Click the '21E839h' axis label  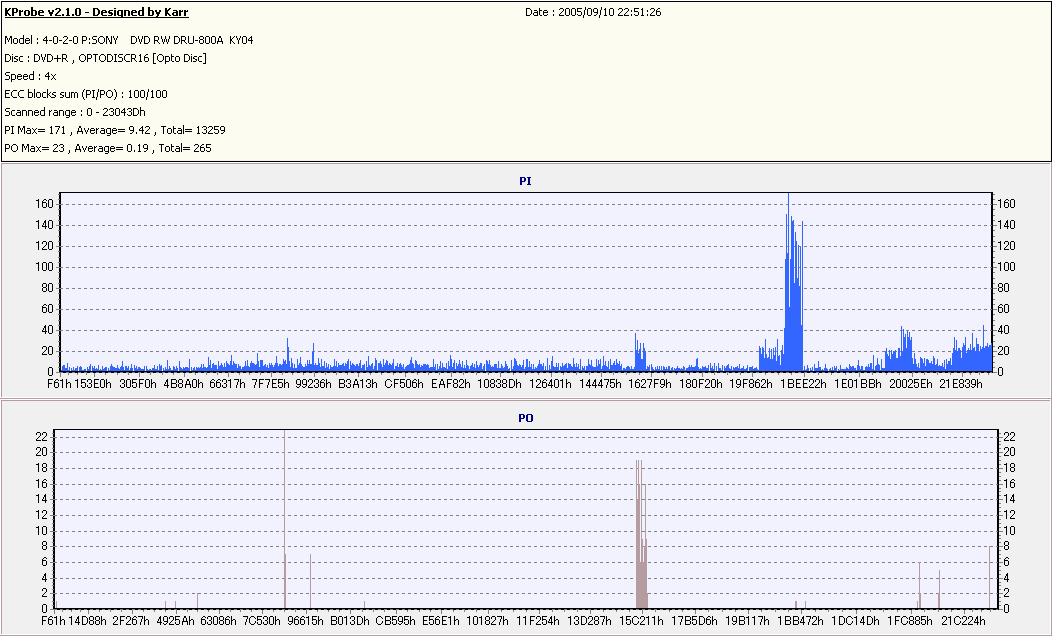click(961, 384)
